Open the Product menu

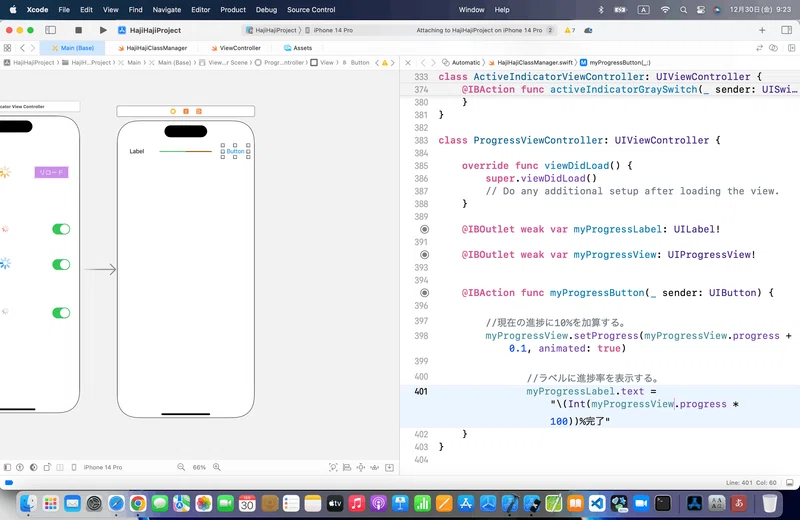pos(233,10)
